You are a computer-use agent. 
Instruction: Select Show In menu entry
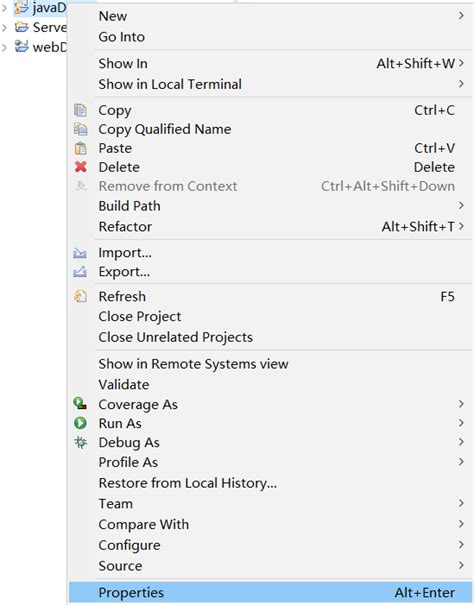coord(270,63)
